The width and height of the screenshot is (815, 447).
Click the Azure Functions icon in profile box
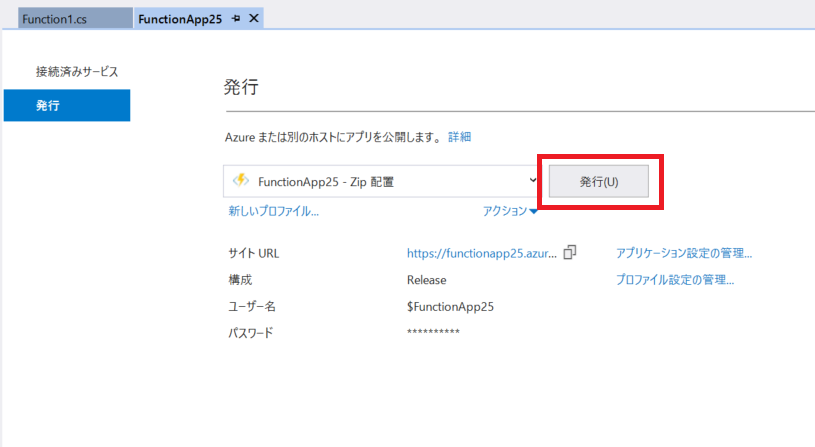[241, 181]
